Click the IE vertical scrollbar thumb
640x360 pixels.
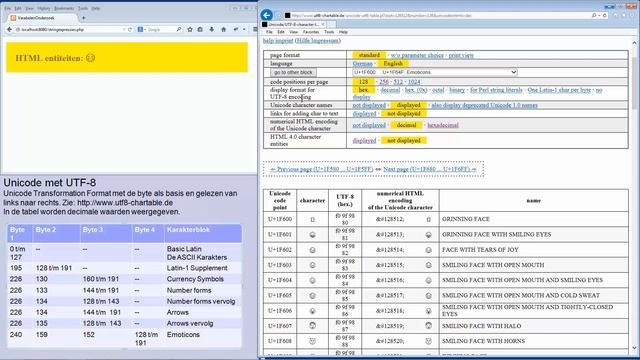point(634,83)
